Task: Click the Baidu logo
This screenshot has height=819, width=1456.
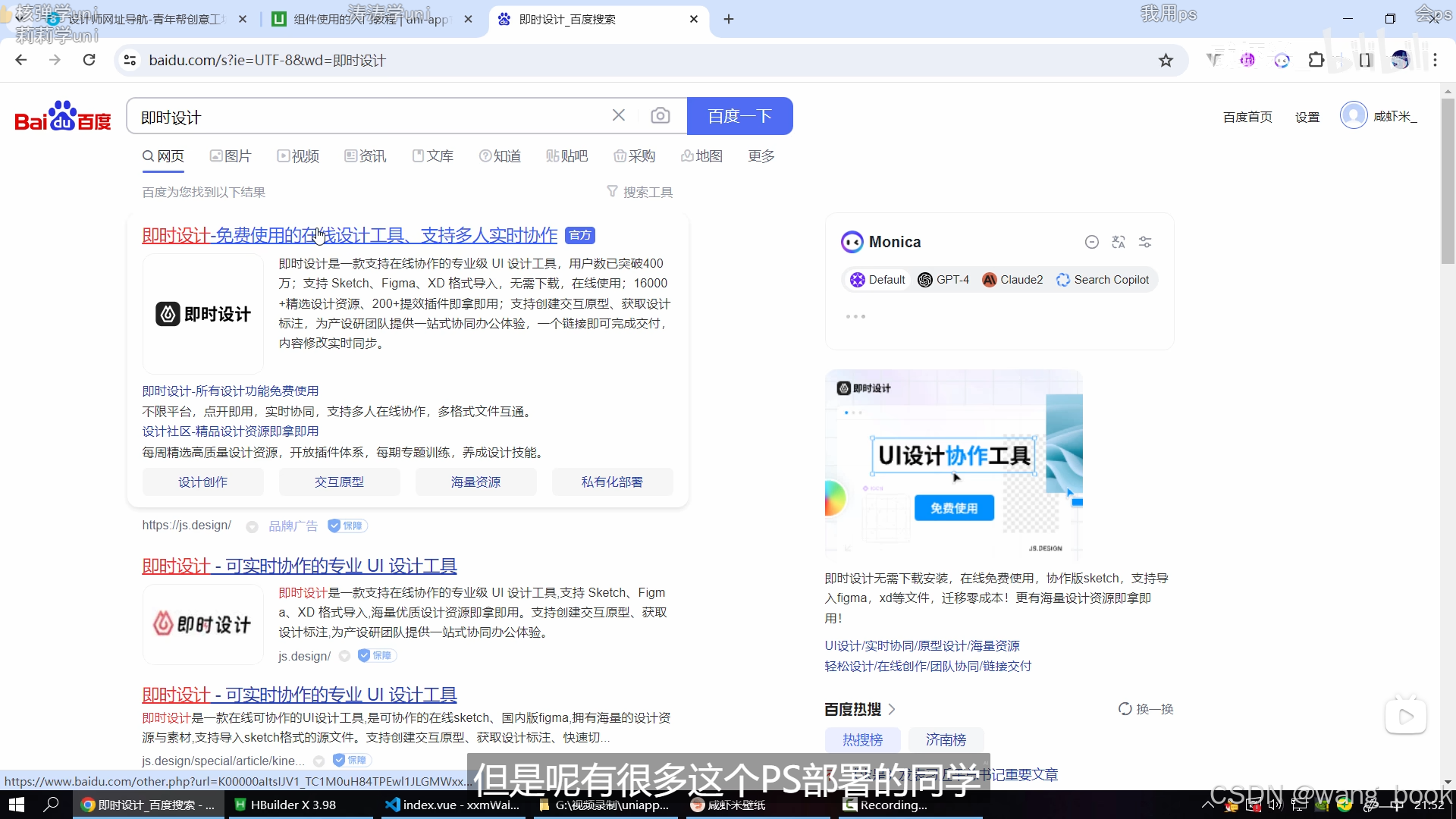Action: 63,116
